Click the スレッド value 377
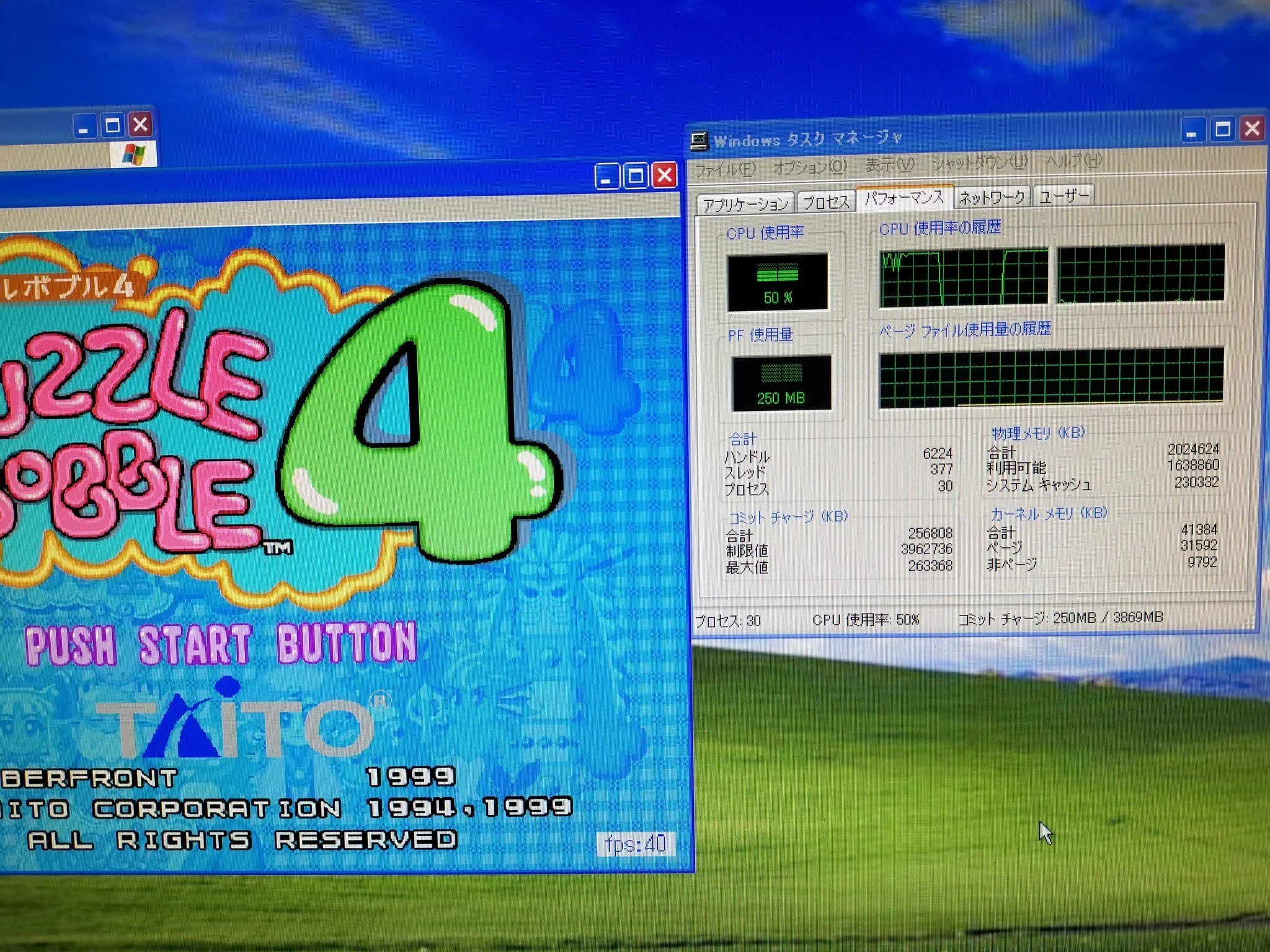The width and height of the screenshot is (1270, 952). click(x=941, y=470)
